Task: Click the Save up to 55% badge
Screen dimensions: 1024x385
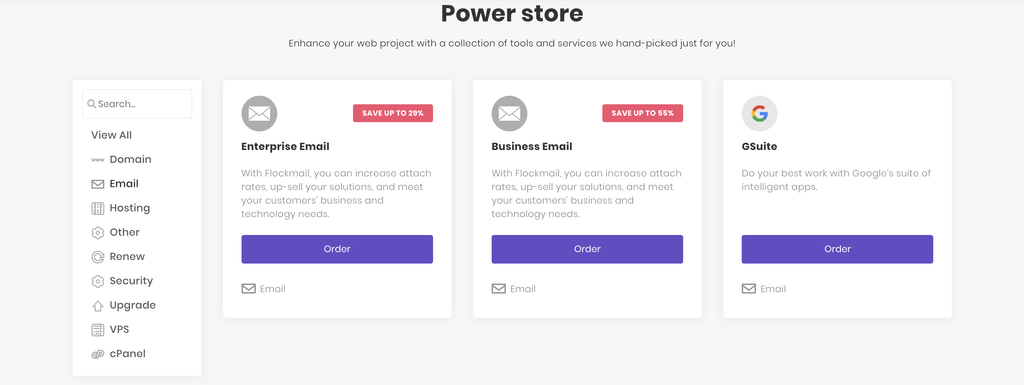Action: tap(643, 113)
